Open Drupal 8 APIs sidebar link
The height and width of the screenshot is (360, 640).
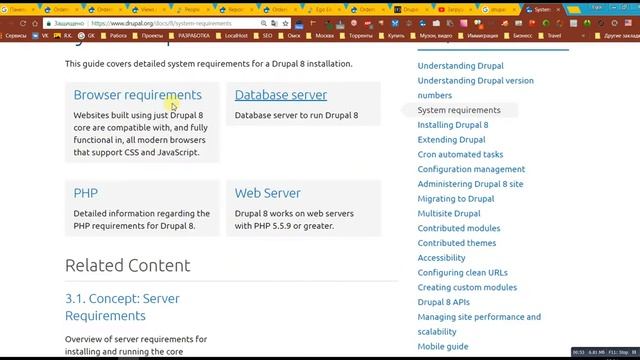coord(444,302)
